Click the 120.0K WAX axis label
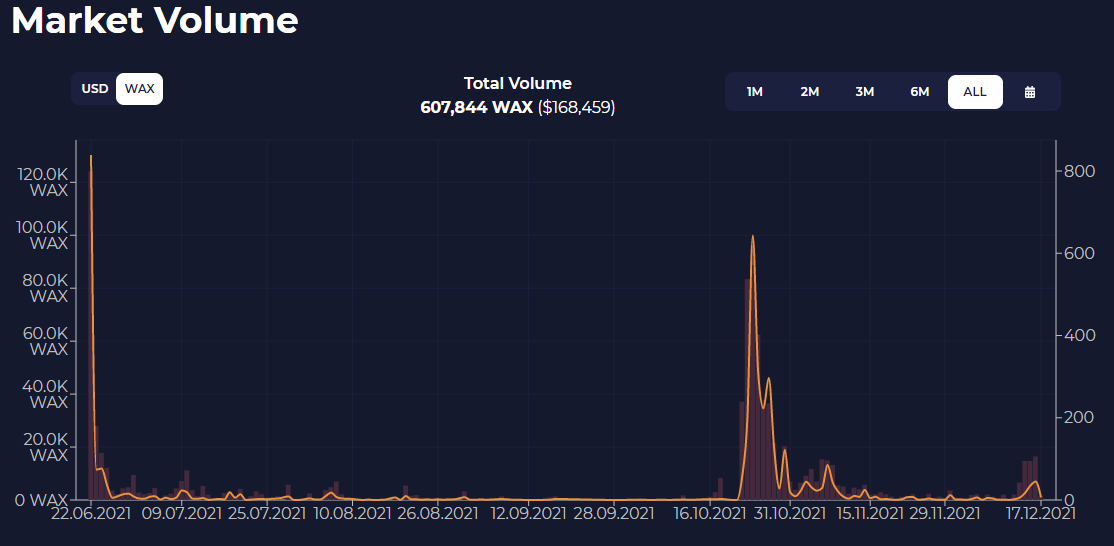 [43, 182]
